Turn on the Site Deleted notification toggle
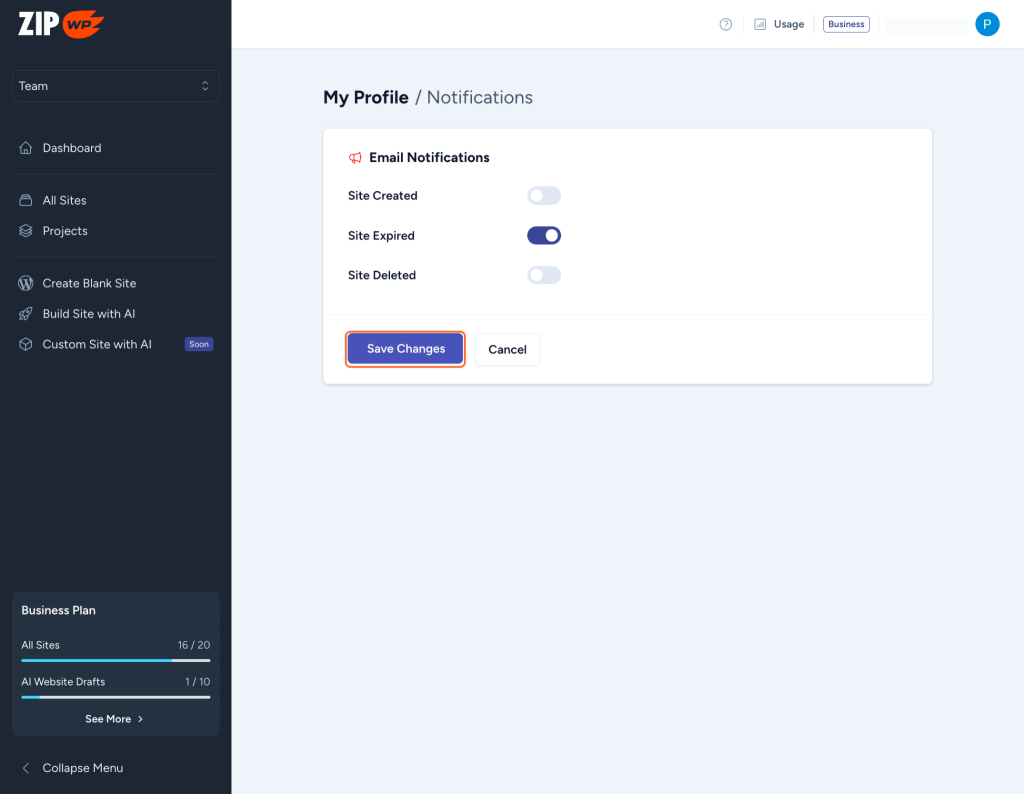Screen dimensions: 1024x794 pos(544,275)
